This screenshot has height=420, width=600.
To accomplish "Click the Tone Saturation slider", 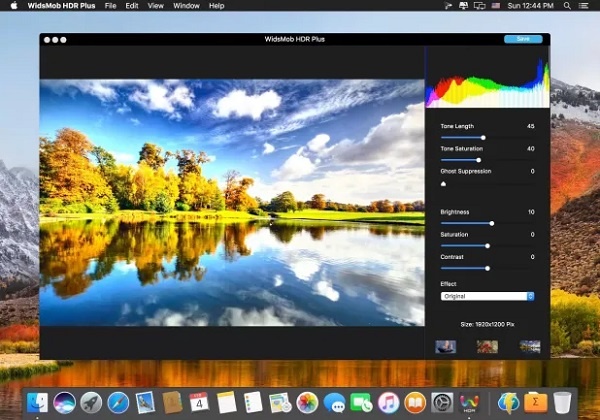I will (478, 159).
